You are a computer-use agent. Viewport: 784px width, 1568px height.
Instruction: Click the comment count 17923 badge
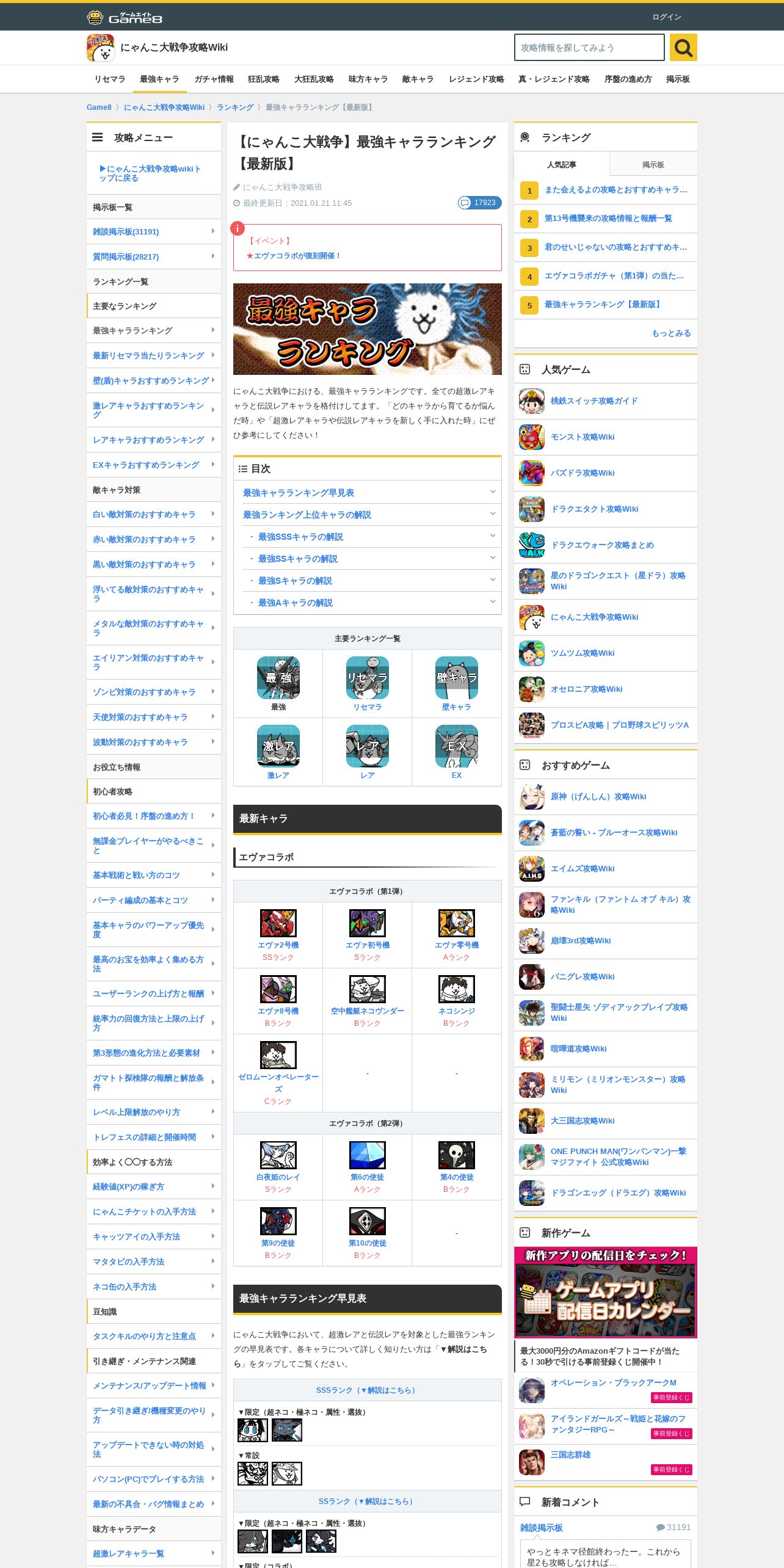coord(480,203)
